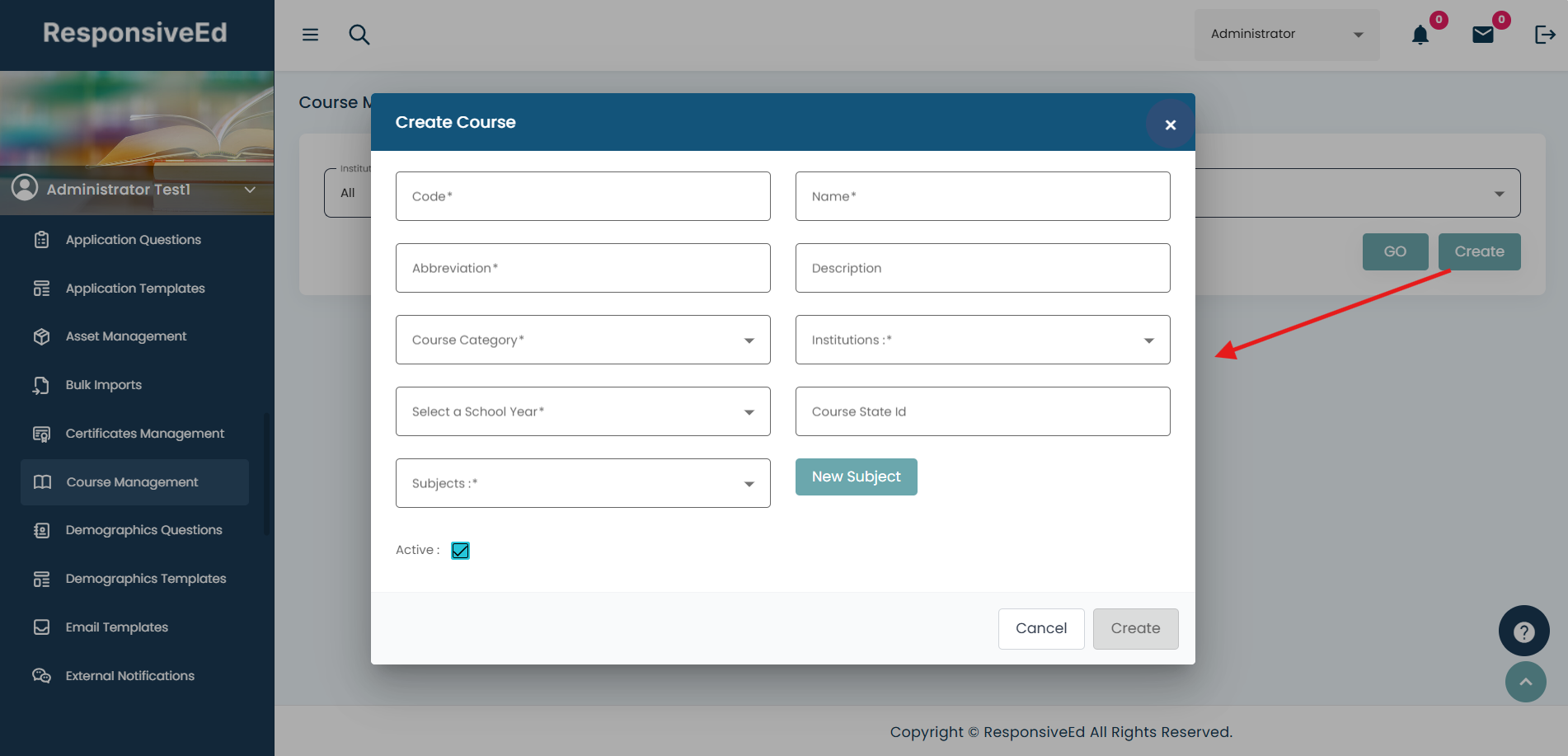Expand Select a School Year dropdown
Viewport: 1568px width, 756px height.
[583, 411]
